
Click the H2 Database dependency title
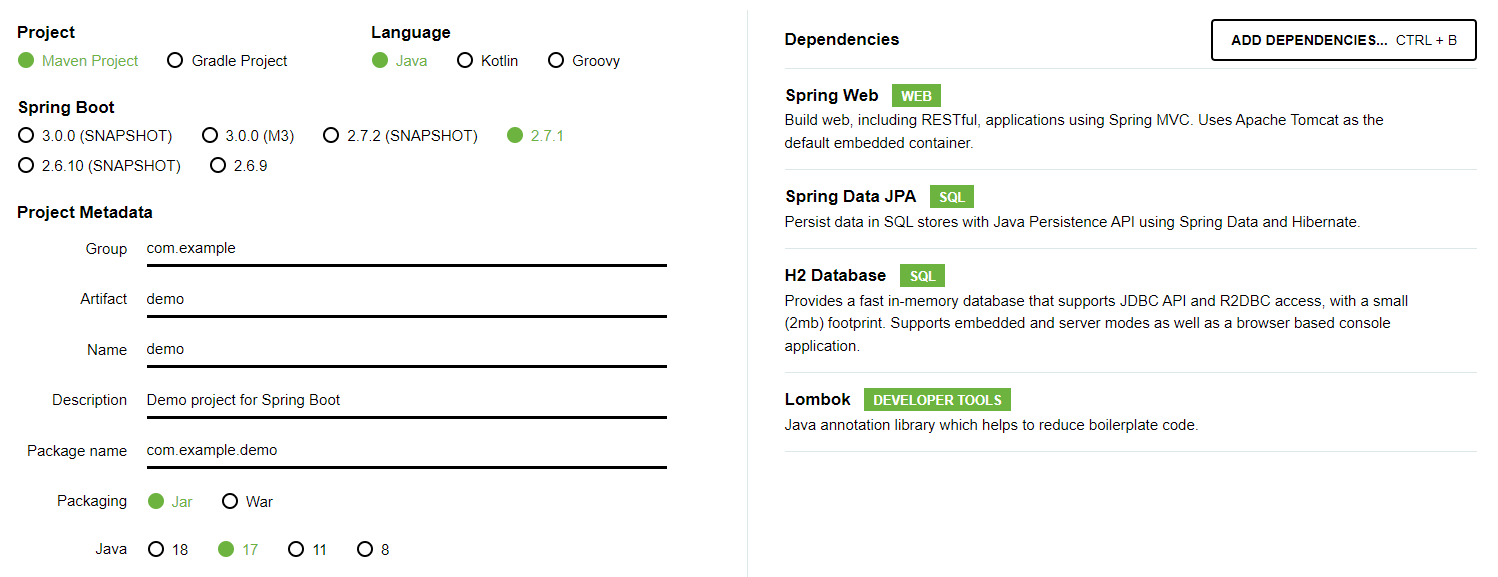(x=836, y=276)
